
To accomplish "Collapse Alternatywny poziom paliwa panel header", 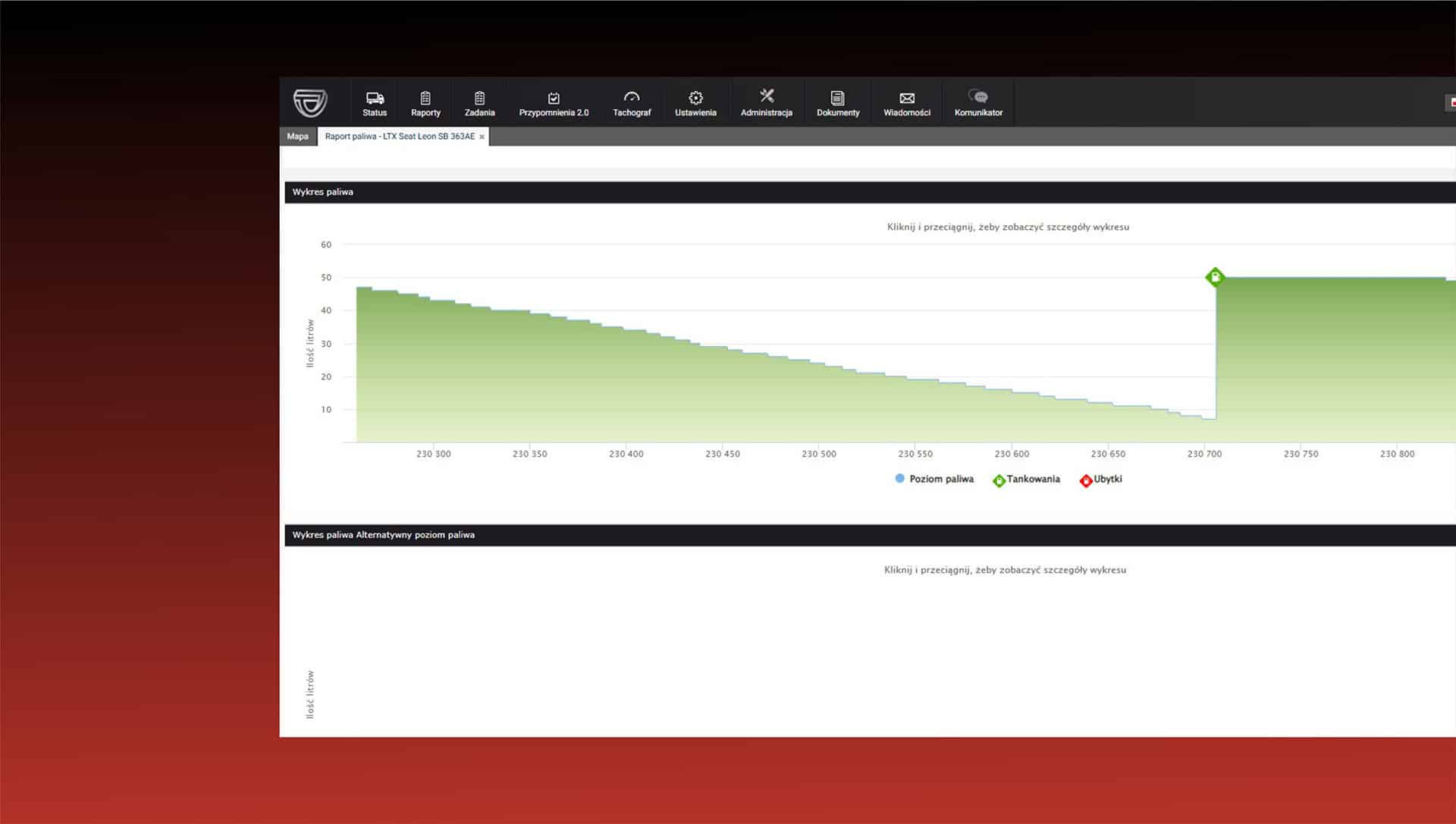I will tap(384, 535).
